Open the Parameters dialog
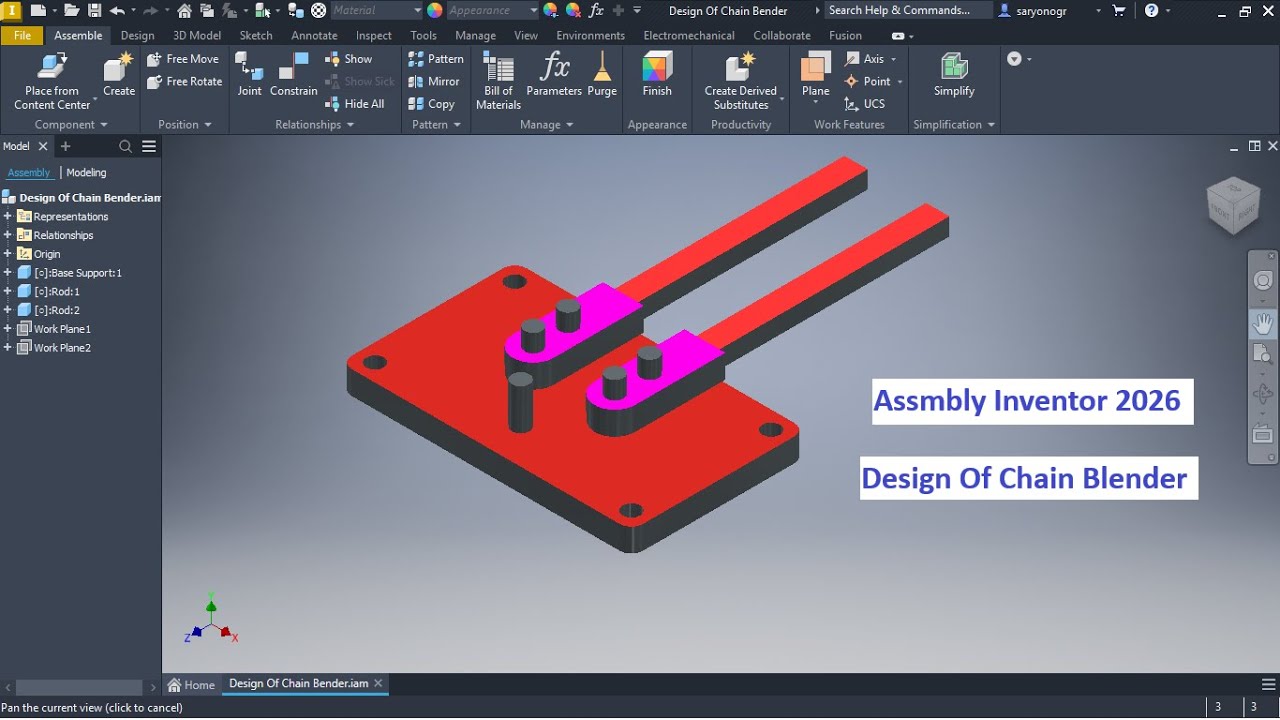 tap(554, 74)
